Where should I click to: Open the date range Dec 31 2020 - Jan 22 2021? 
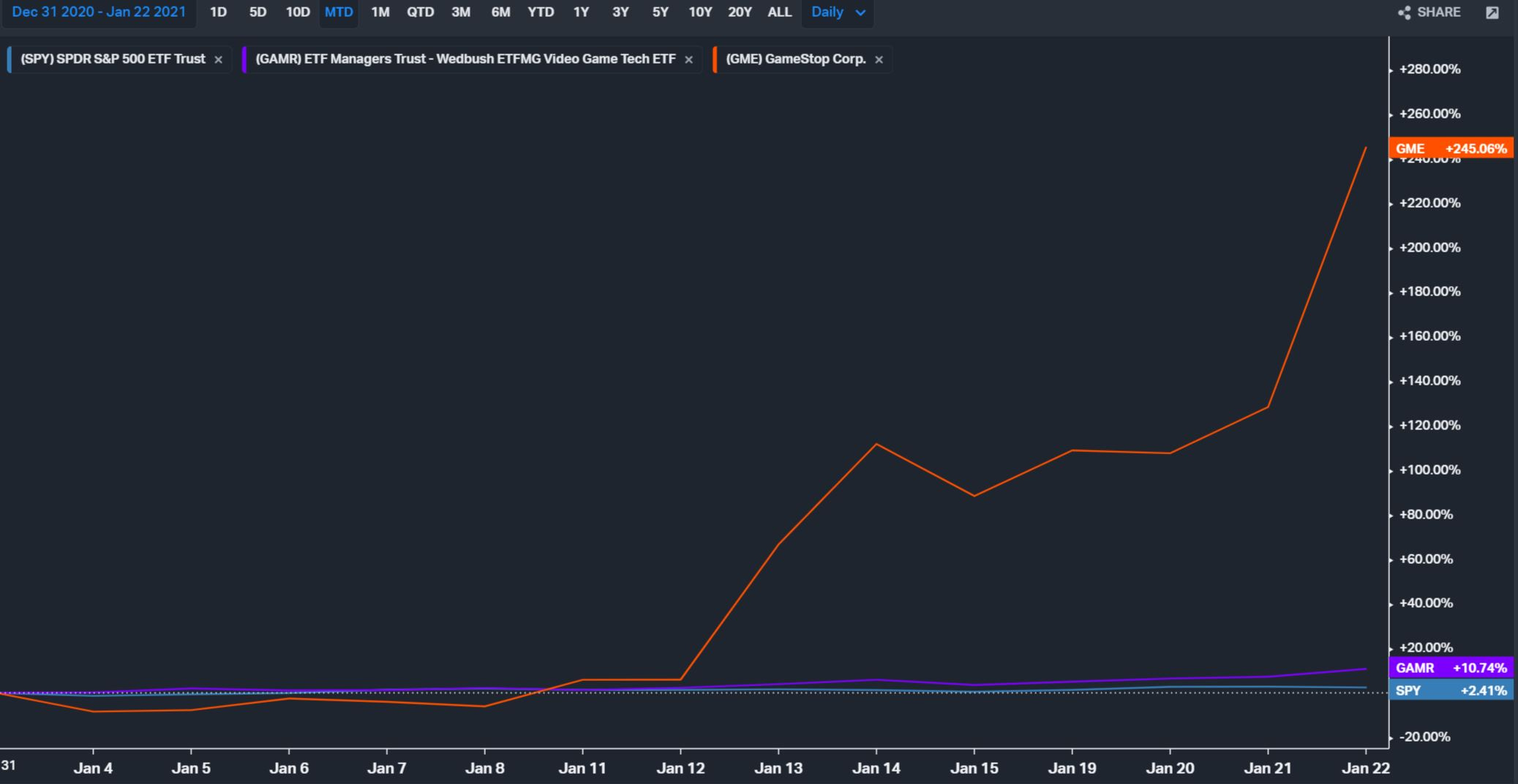[x=99, y=12]
